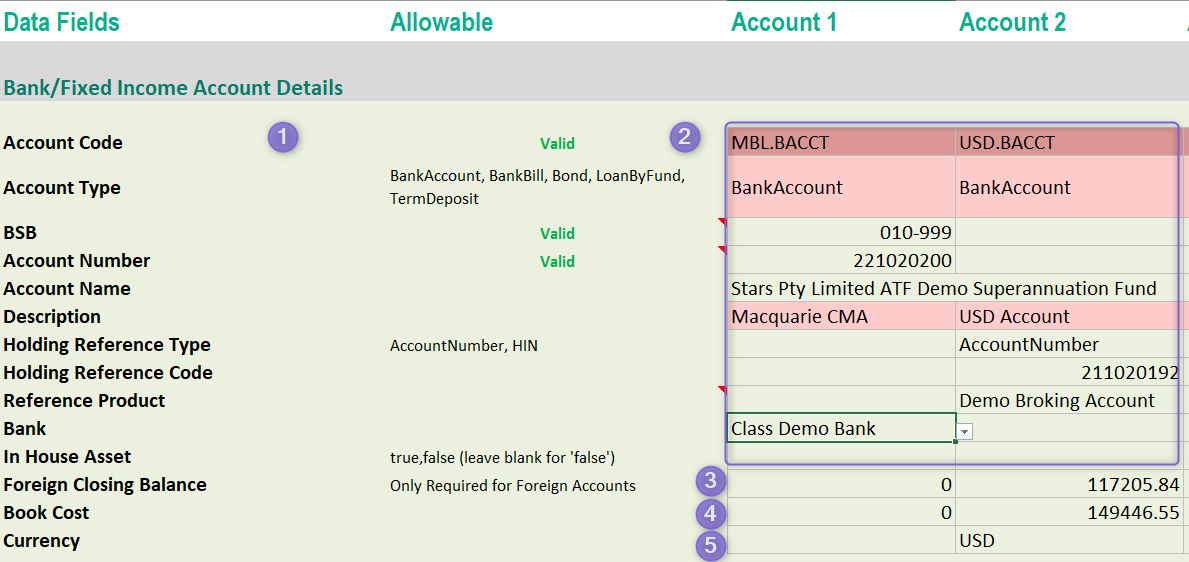Click the USD currency cell

(x=1068, y=541)
